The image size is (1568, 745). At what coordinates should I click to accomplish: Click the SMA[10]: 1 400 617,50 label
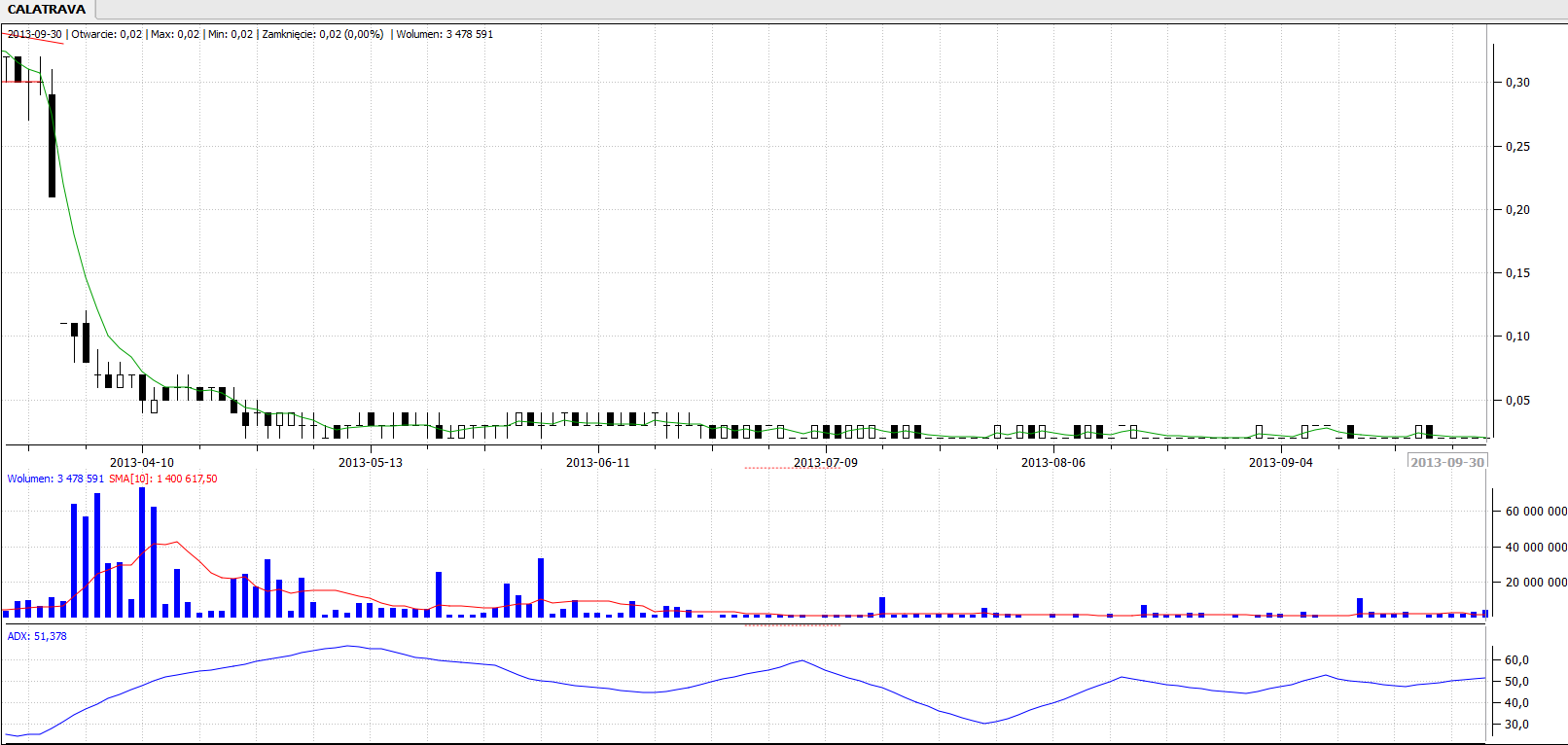pyautogui.click(x=163, y=479)
